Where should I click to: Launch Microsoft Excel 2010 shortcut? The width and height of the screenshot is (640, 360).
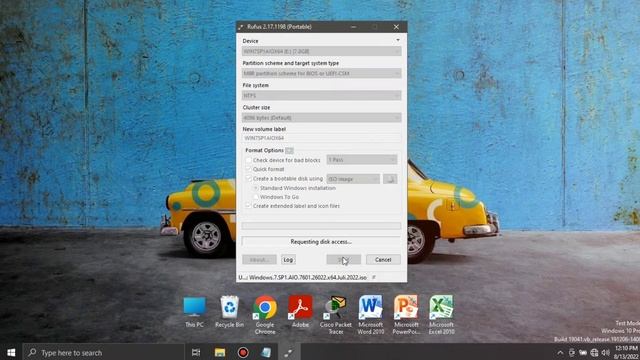point(441,314)
